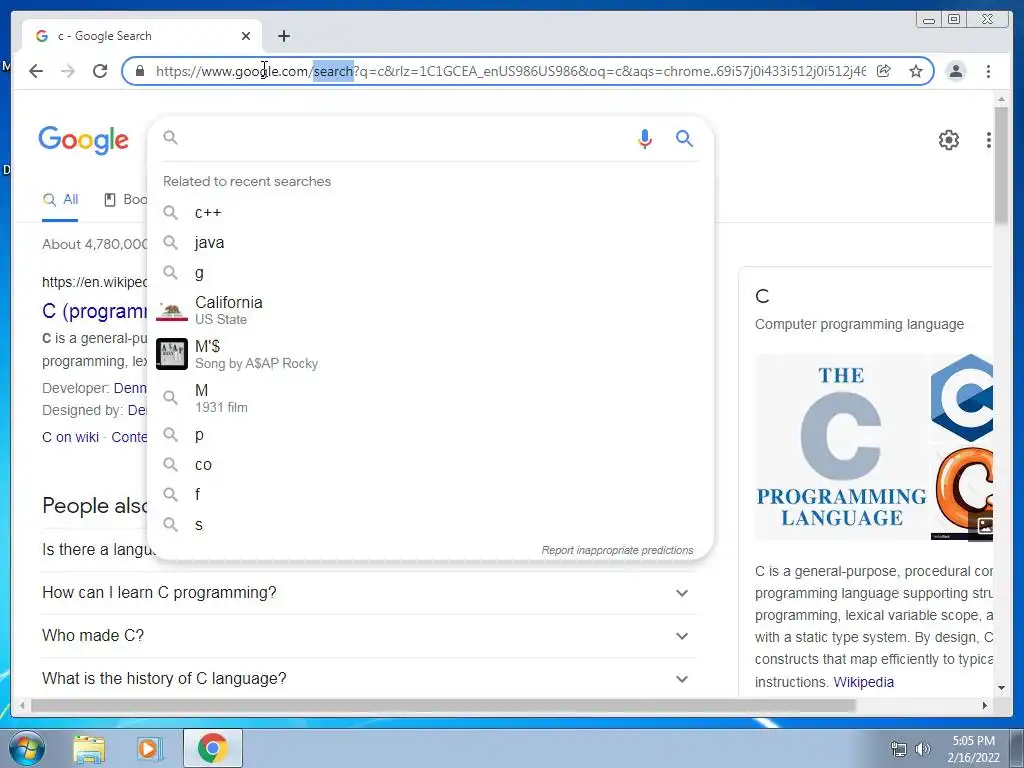The width and height of the screenshot is (1024, 768).
Task: Expand 'How can I learn C programming?'
Action: [368, 593]
